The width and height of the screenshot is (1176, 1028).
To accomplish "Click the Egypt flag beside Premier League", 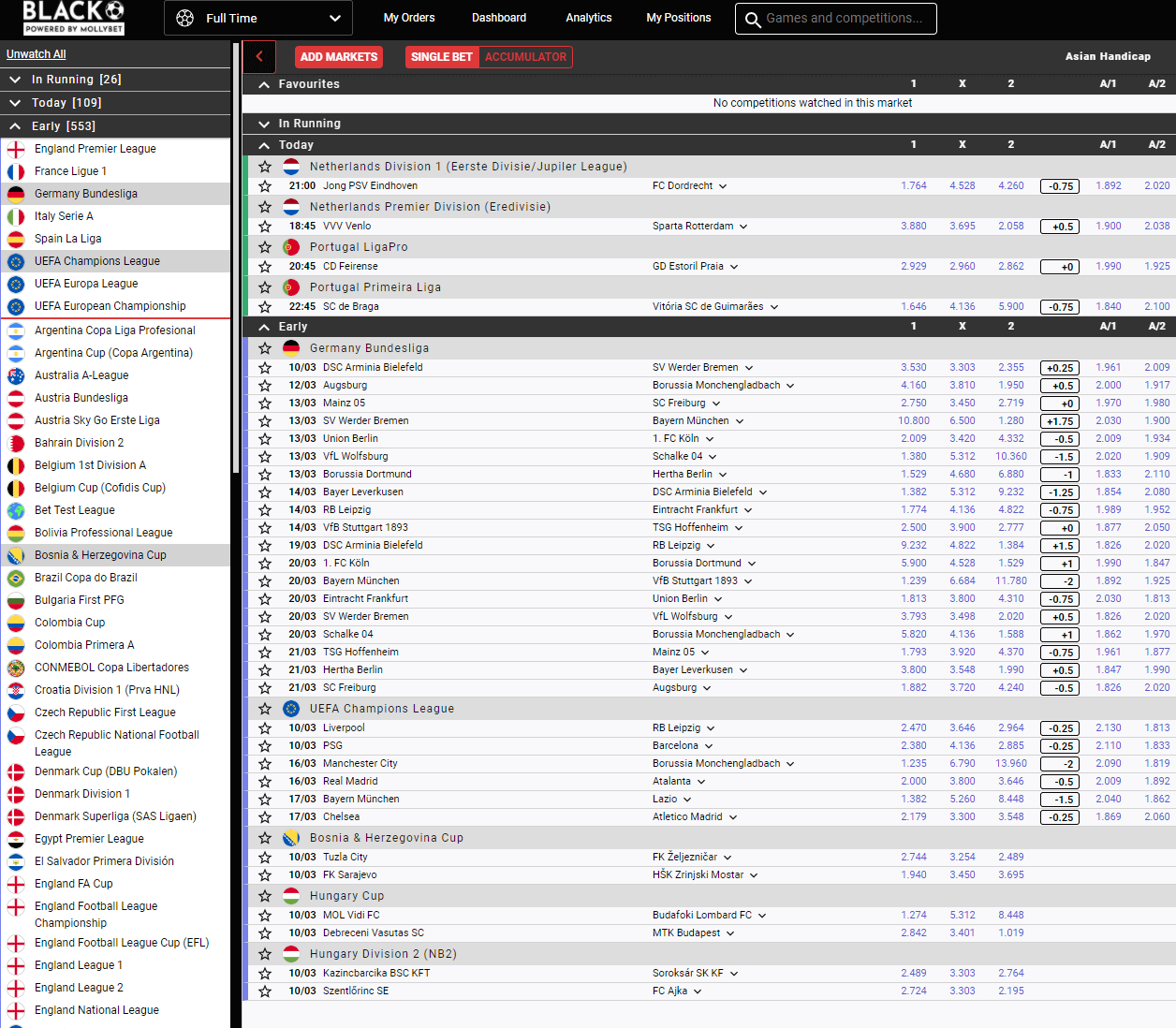I will point(16,839).
